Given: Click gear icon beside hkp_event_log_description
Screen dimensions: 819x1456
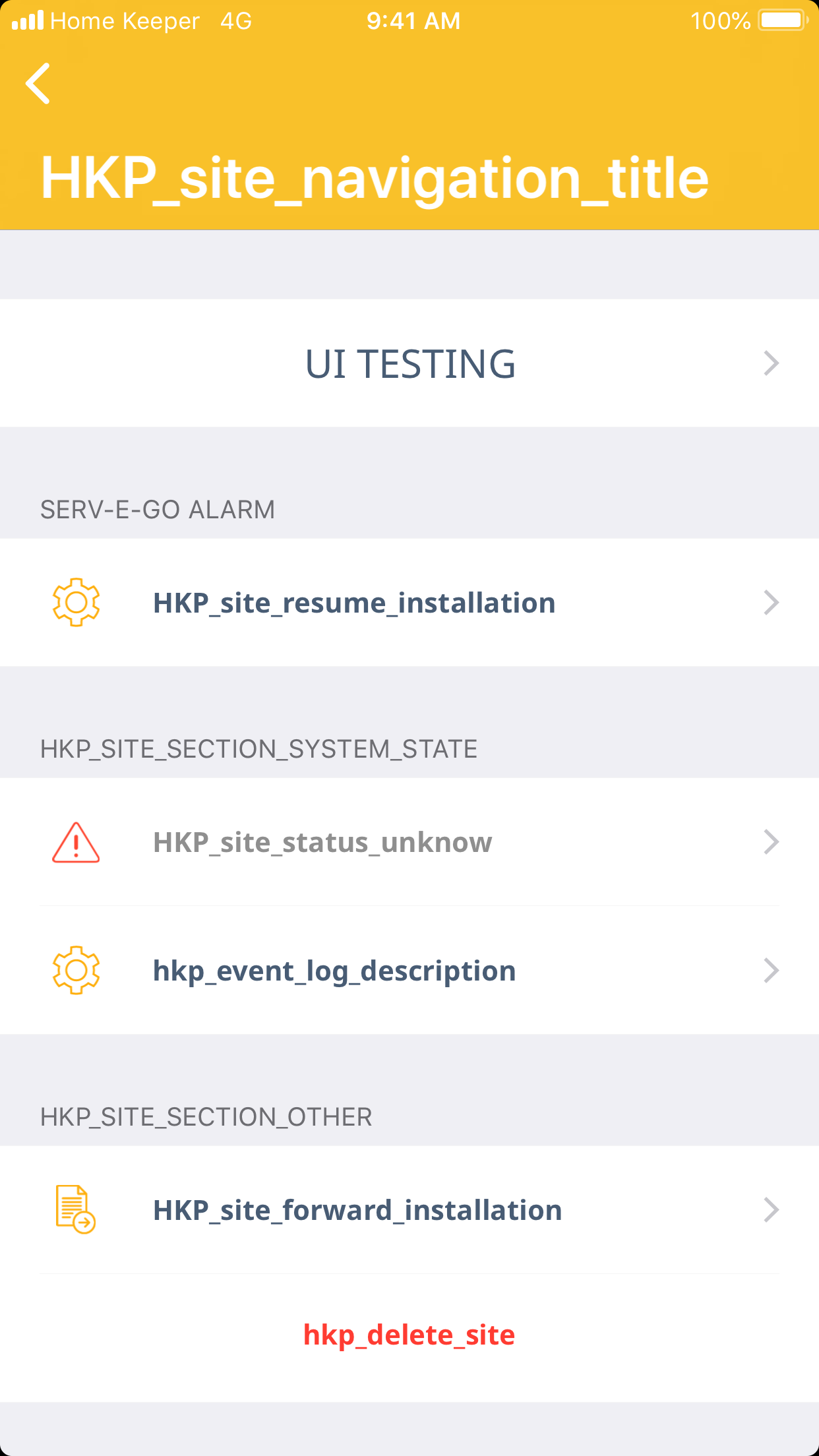Looking at the screenshot, I should (76, 970).
